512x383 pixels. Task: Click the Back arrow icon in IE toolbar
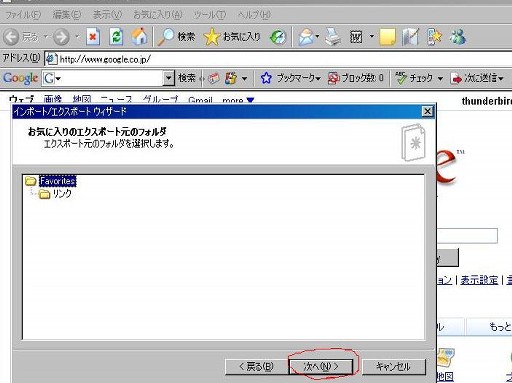[11, 36]
